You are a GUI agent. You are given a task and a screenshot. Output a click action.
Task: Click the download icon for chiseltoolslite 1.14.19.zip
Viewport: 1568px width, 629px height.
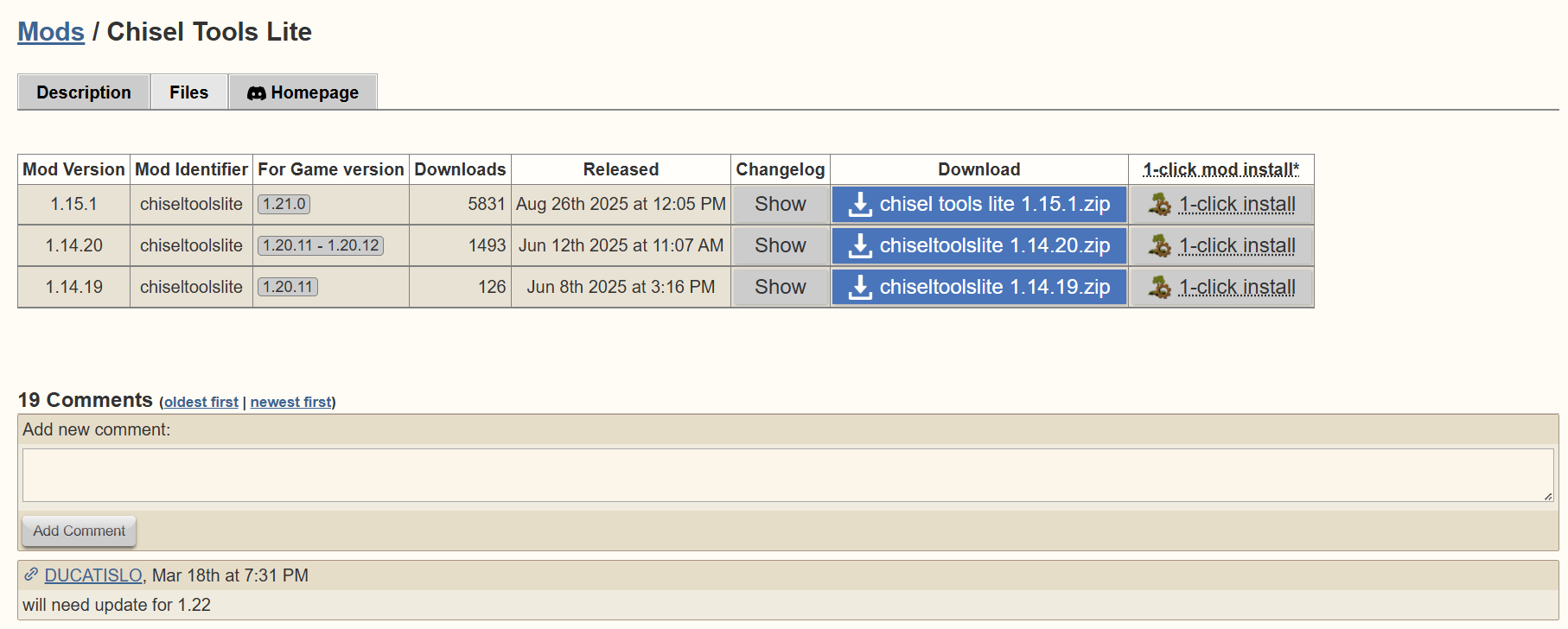[x=860, y=288]
